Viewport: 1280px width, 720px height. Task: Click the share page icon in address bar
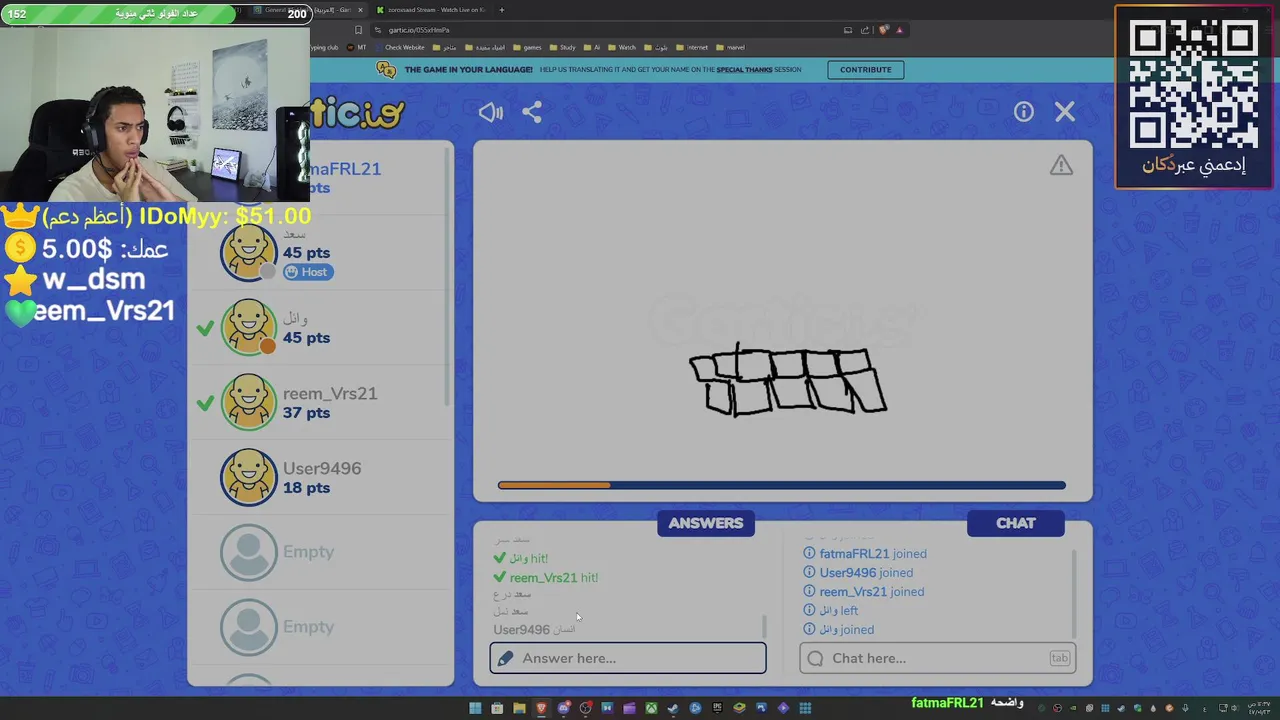pyautogui.click(x=865, y=30)
